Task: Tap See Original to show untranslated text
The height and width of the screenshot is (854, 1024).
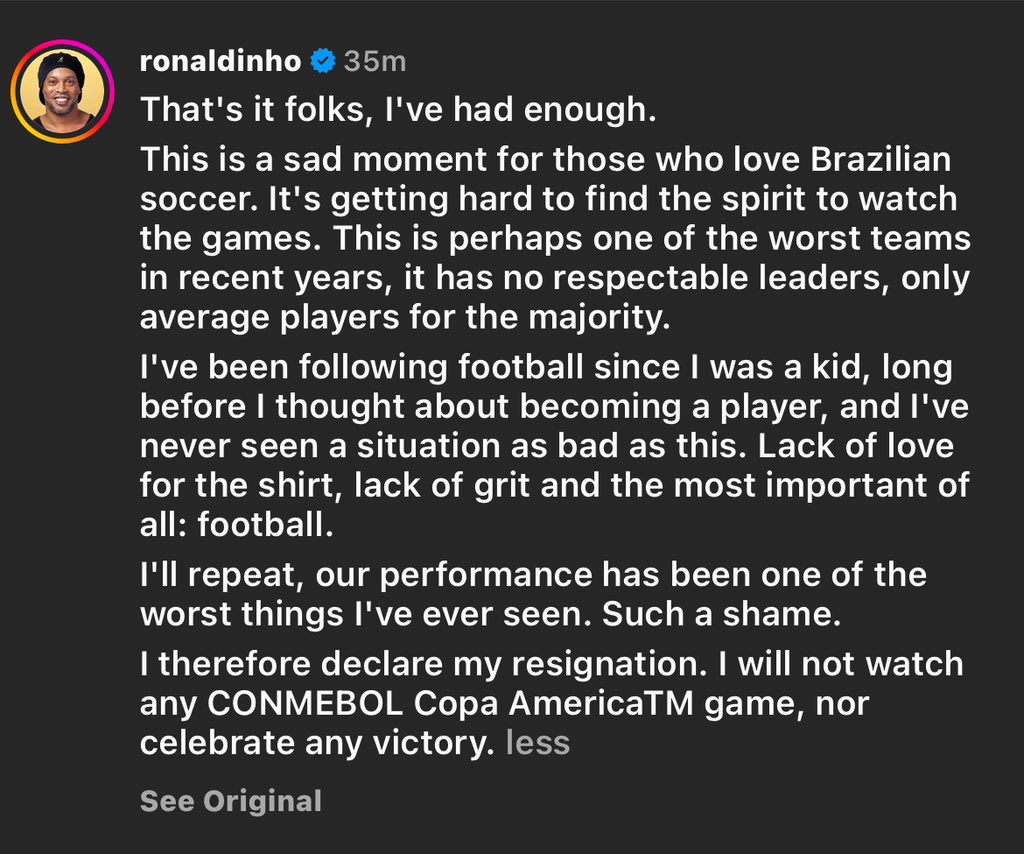Action: point(231,801)
